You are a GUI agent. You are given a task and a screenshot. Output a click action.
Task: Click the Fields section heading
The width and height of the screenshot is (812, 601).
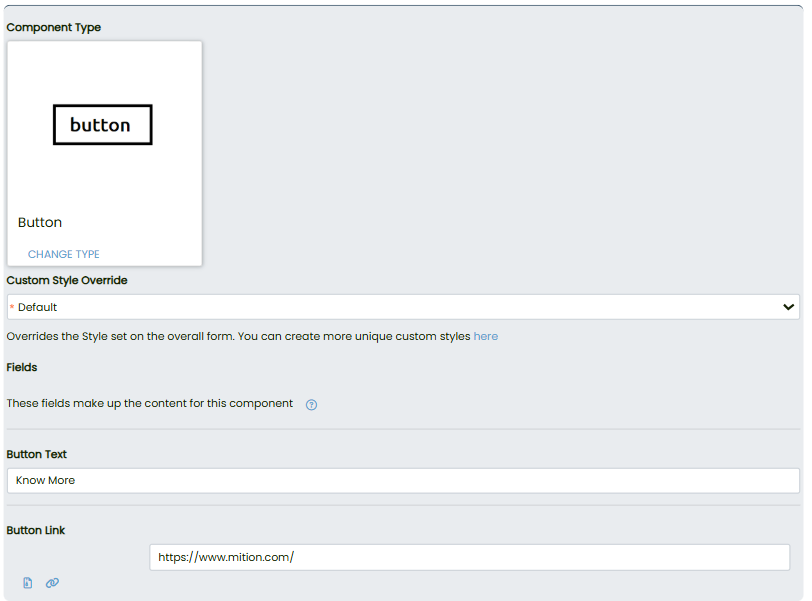point(22,367)
